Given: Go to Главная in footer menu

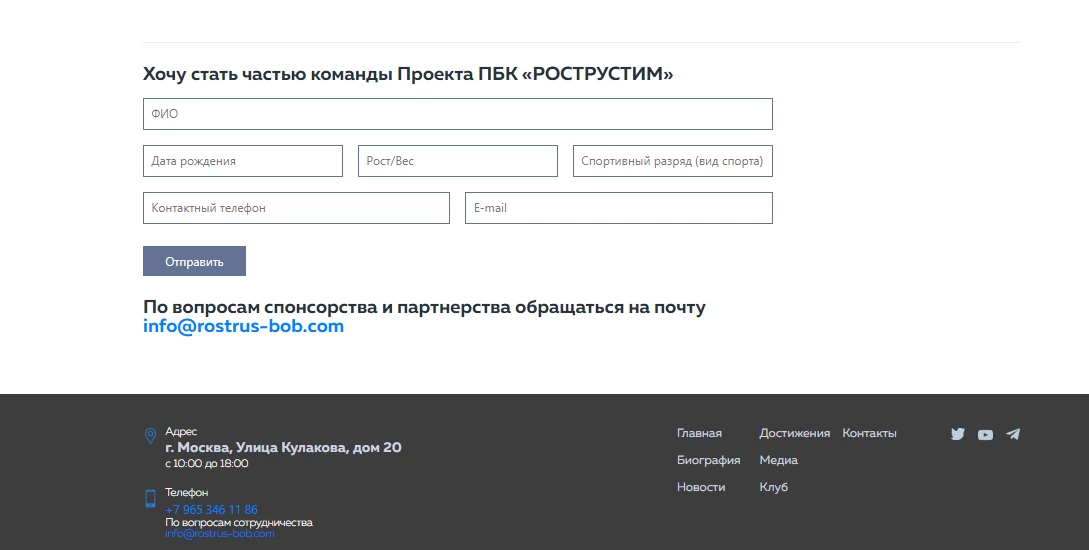Looking at the screenshot, I should pyautogui.click(x=699, y=433).
